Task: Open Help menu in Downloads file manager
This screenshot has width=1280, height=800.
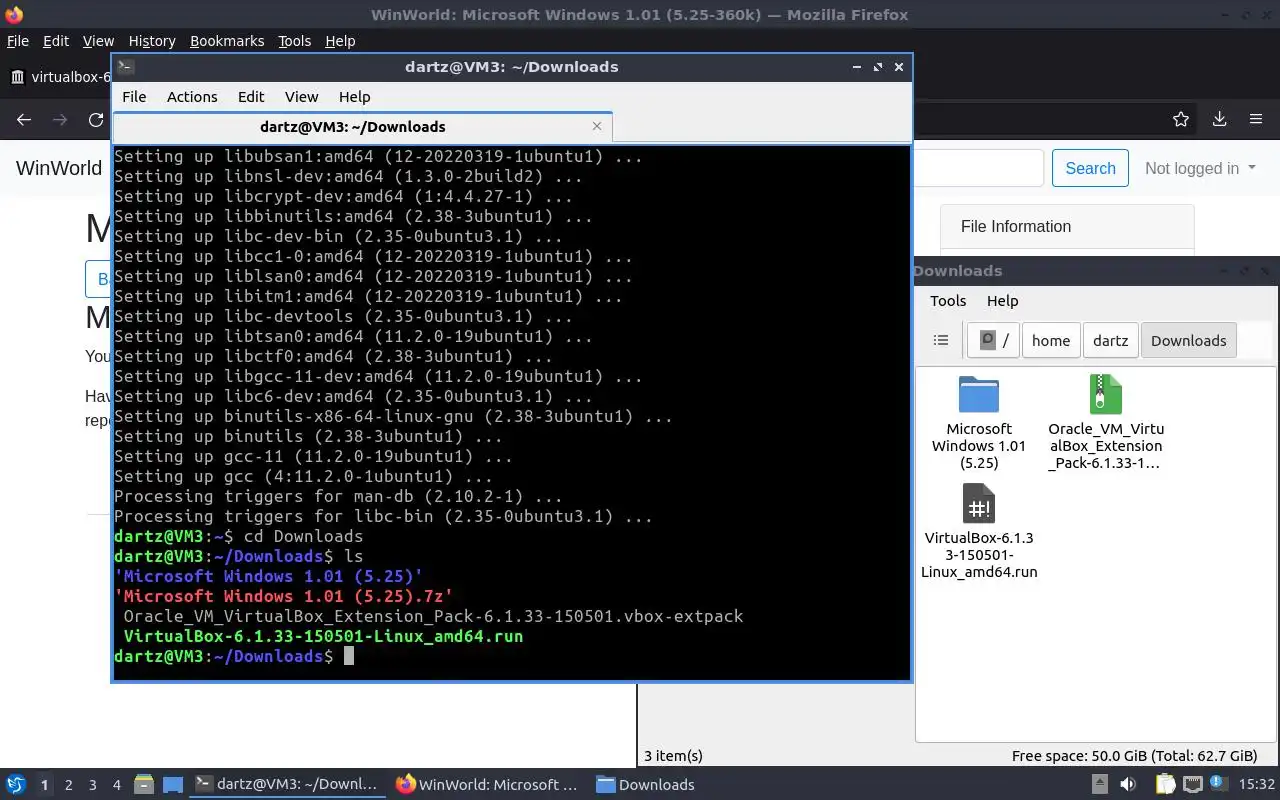Action: point(1002,301)
